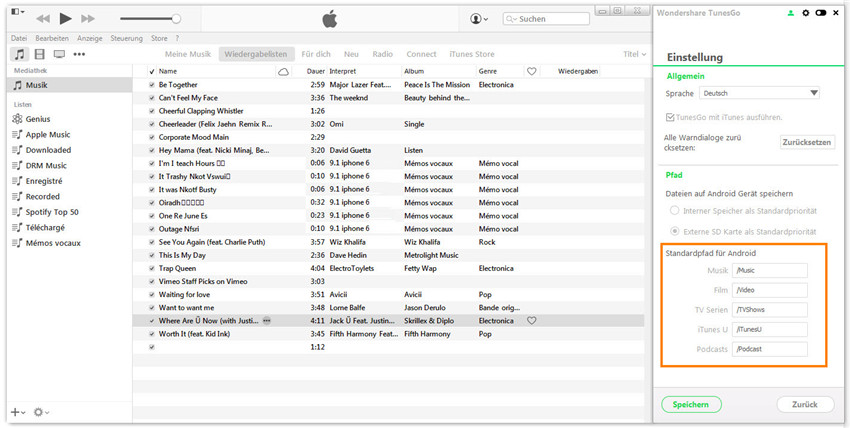
Task: Uncheck the Trap Queen checkbox
Action: point(152,269)
